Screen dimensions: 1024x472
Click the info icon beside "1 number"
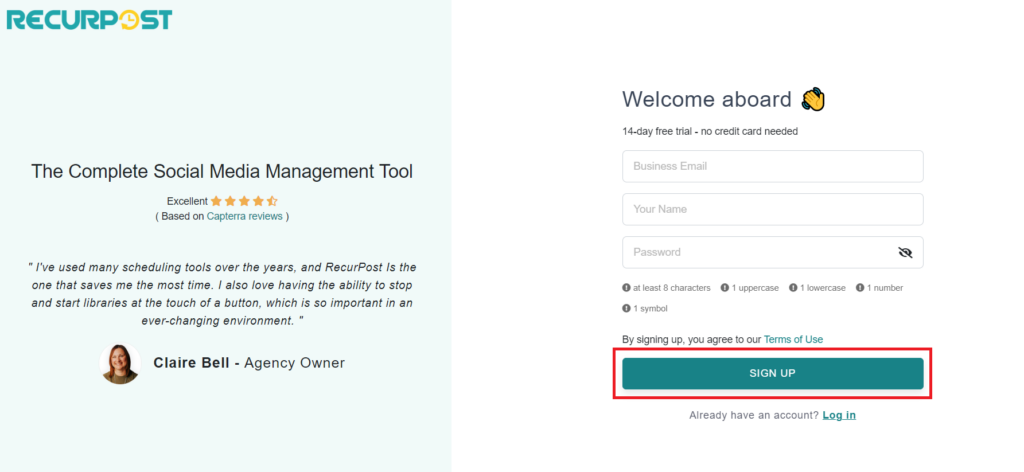(860, 288)
